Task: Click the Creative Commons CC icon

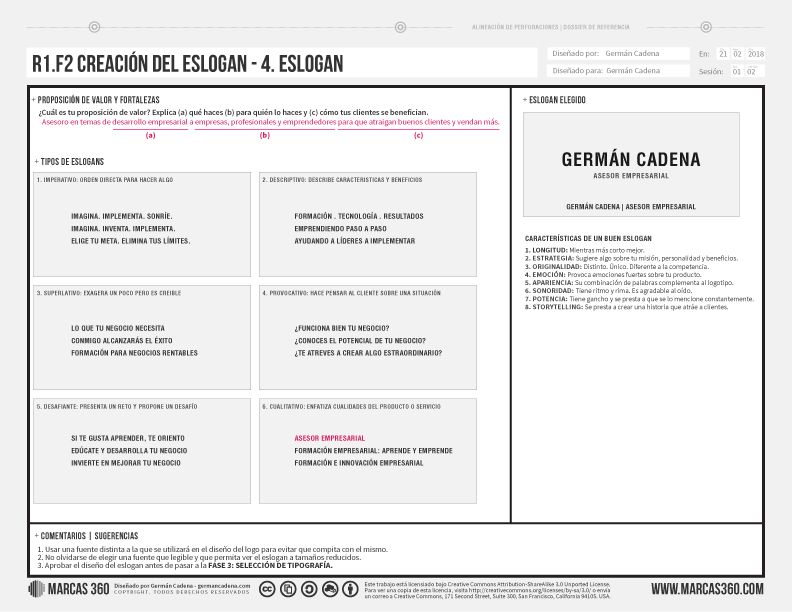Action: coord(267,589)
